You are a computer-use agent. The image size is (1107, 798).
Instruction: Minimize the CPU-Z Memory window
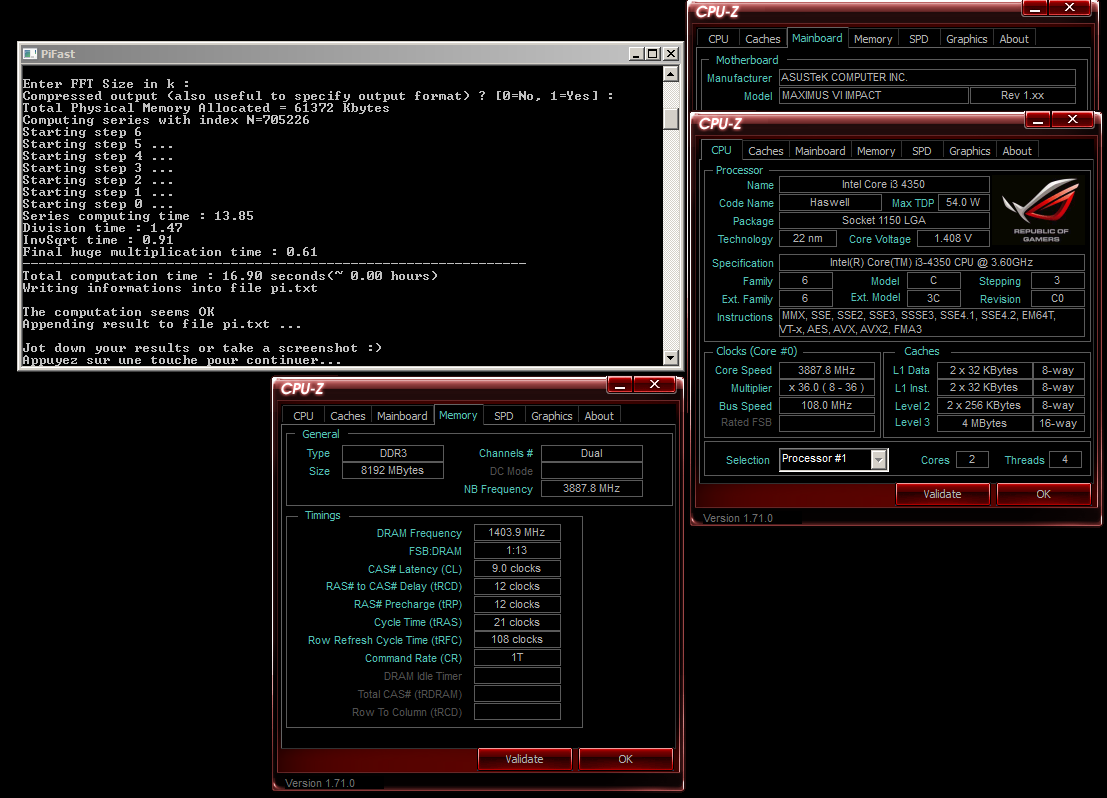click(619, 384)
